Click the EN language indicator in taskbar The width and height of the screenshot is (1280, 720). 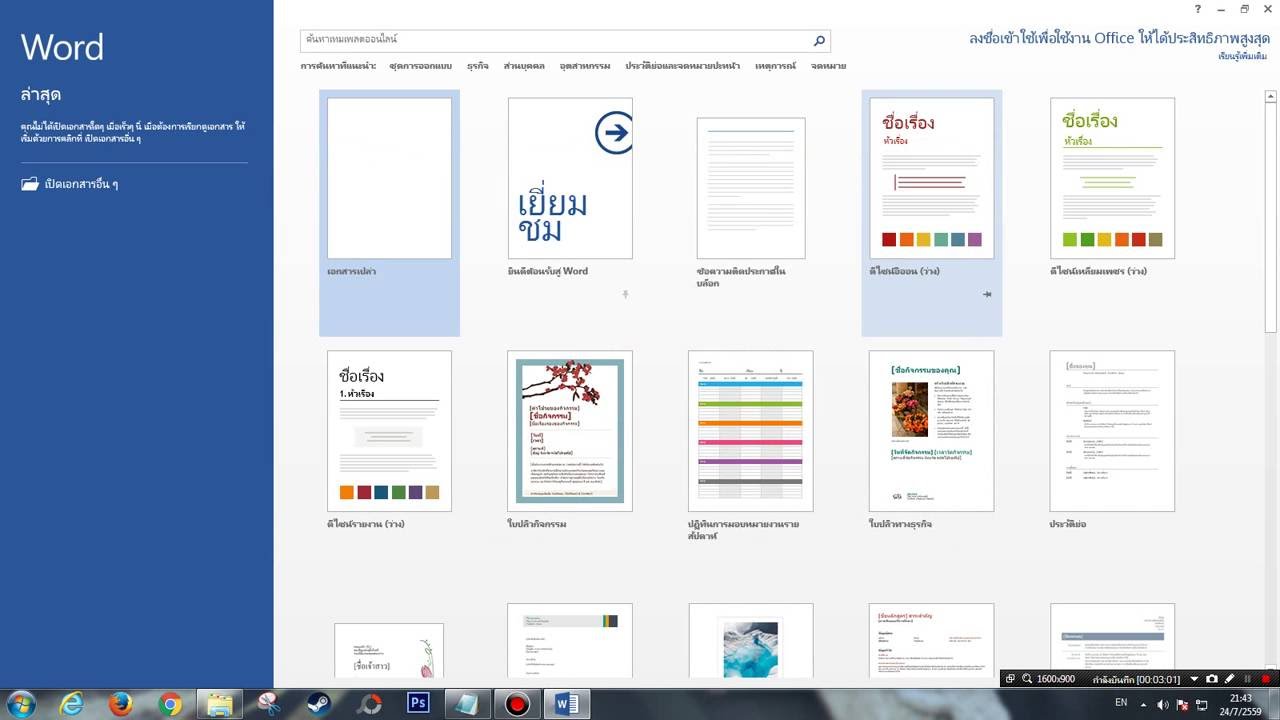pyautogui.click(x=1121, y=703)
